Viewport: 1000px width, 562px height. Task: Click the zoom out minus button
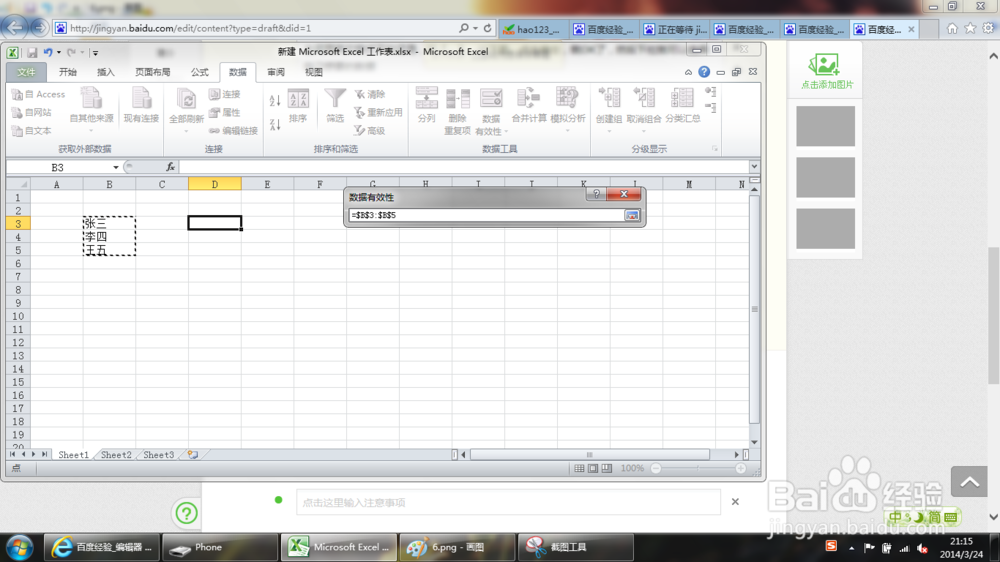point(656,468)
